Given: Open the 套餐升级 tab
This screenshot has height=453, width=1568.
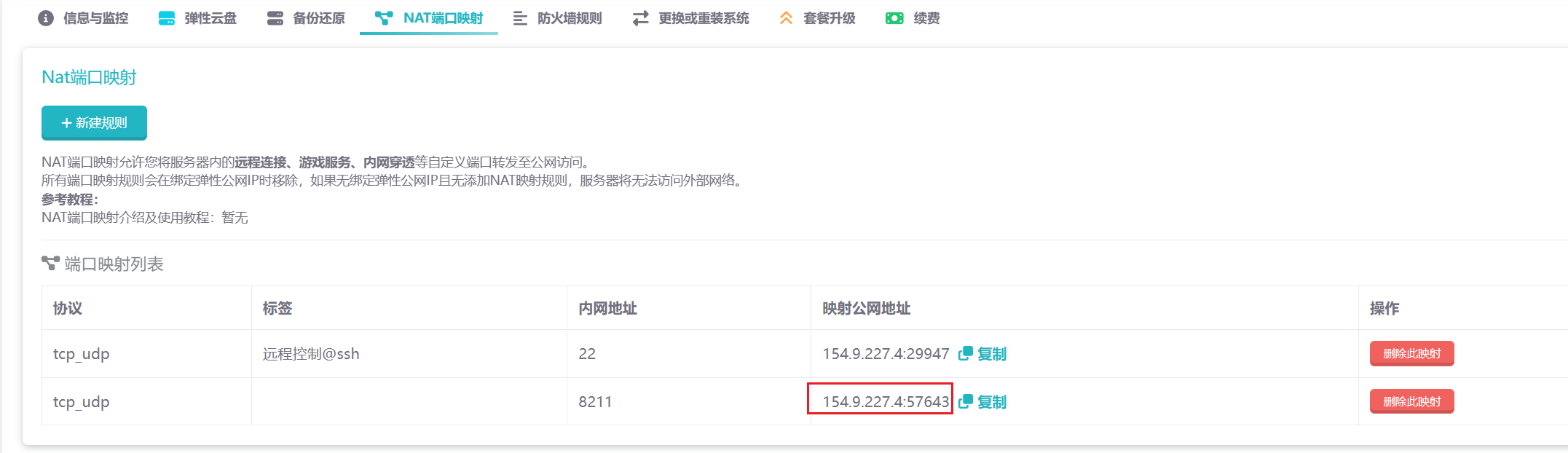Looking at the screenshot, I should [817, 18].
